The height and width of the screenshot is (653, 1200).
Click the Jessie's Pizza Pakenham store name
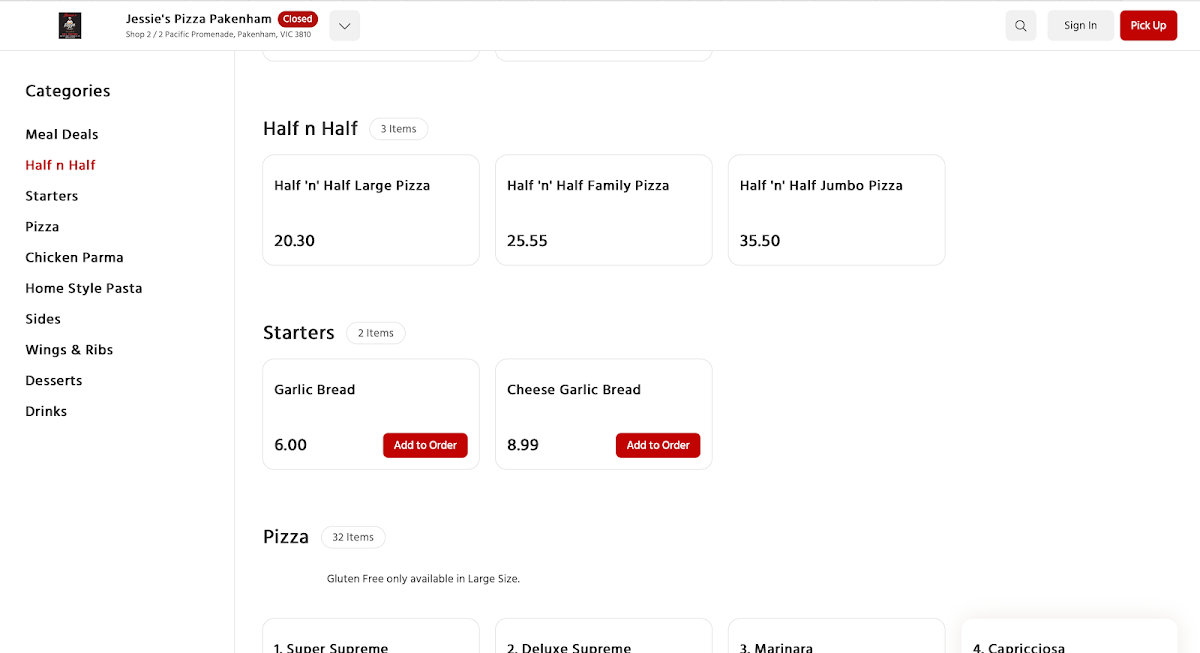(199, 19)
